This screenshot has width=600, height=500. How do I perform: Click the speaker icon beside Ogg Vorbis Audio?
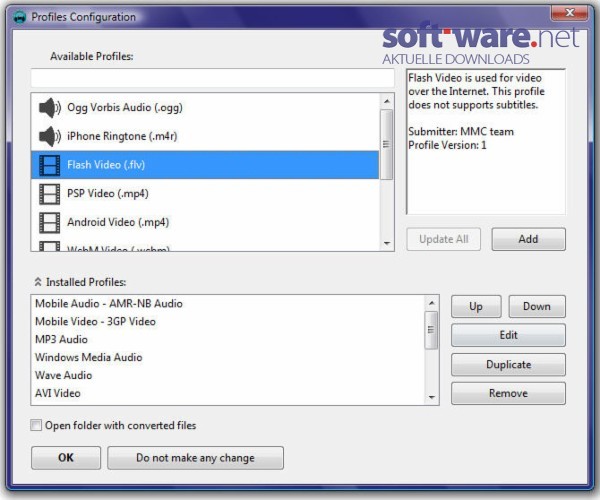tap(50, 108)
